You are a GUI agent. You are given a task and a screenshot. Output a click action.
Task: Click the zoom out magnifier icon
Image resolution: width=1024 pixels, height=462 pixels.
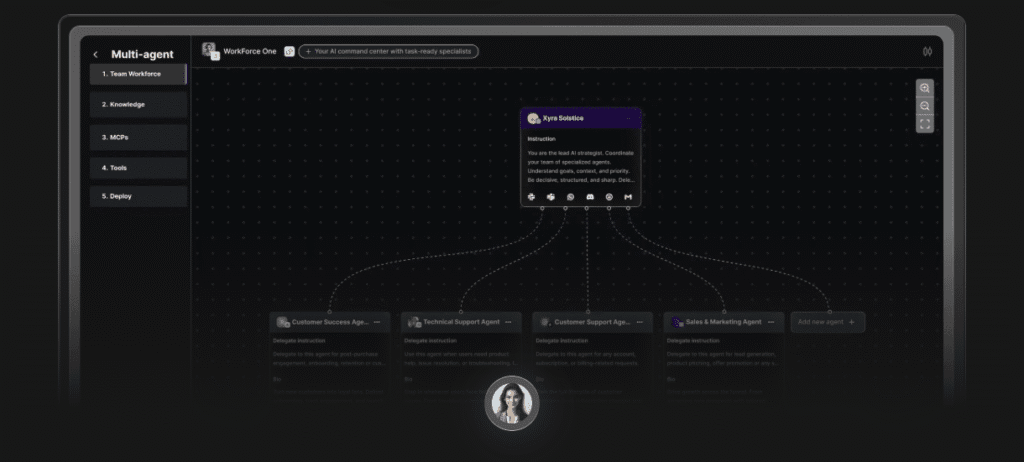[x=925, y=106]
